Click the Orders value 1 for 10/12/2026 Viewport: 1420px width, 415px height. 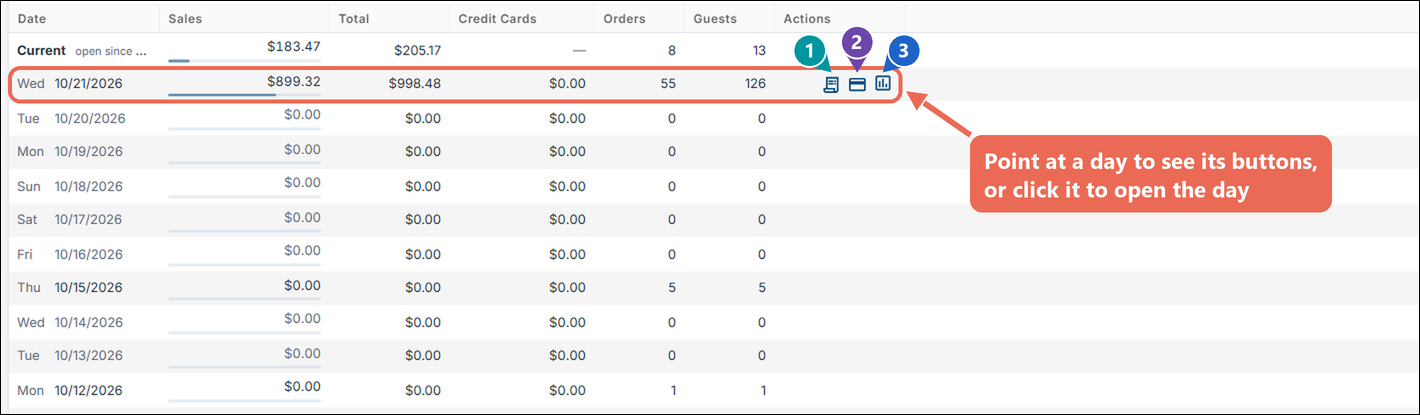673,390
